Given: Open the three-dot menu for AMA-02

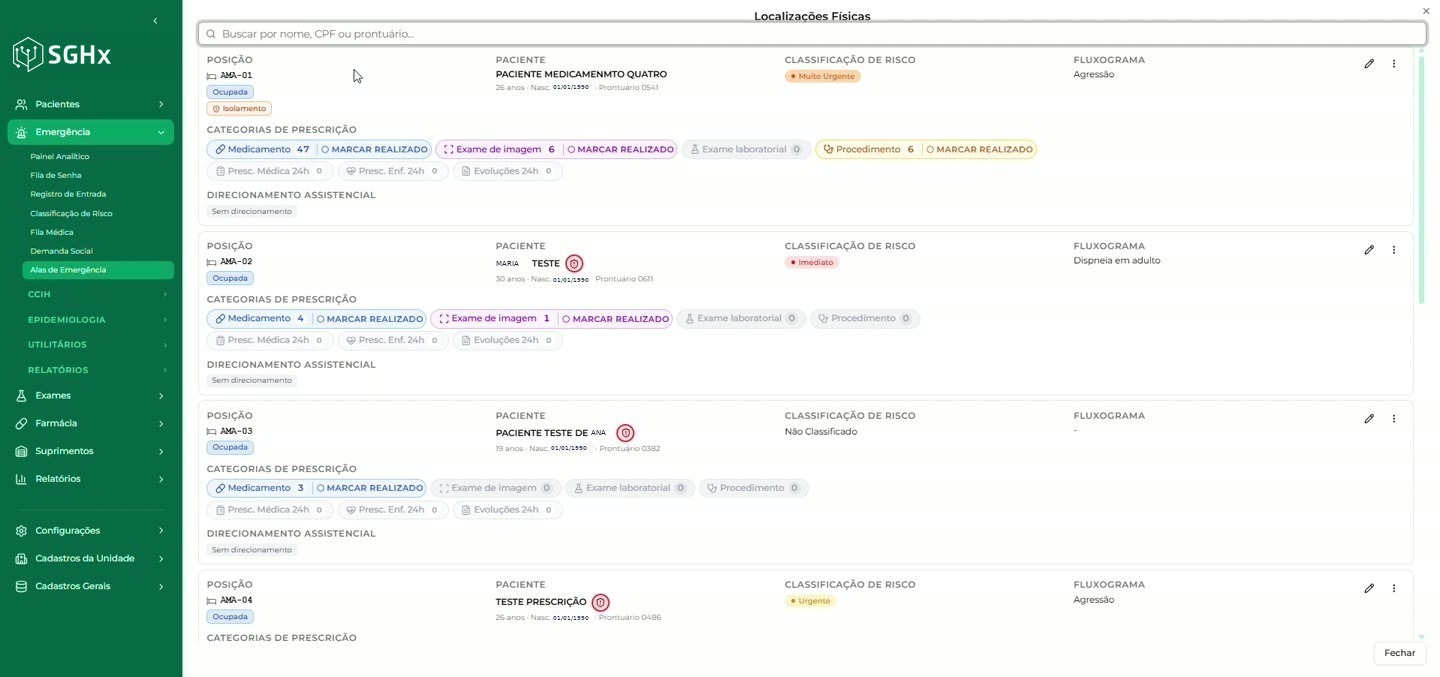Looking at the screenshot, I should (x=1394, y=250).
